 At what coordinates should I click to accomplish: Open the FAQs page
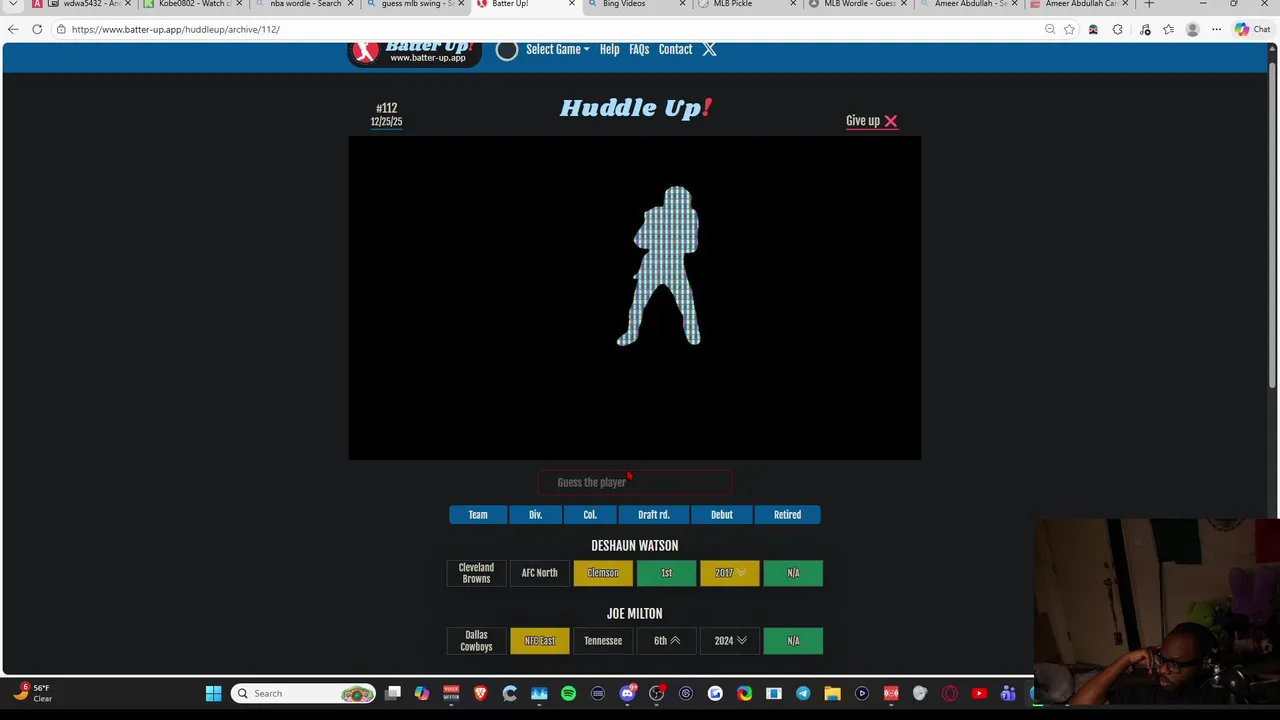pos(639,49)
